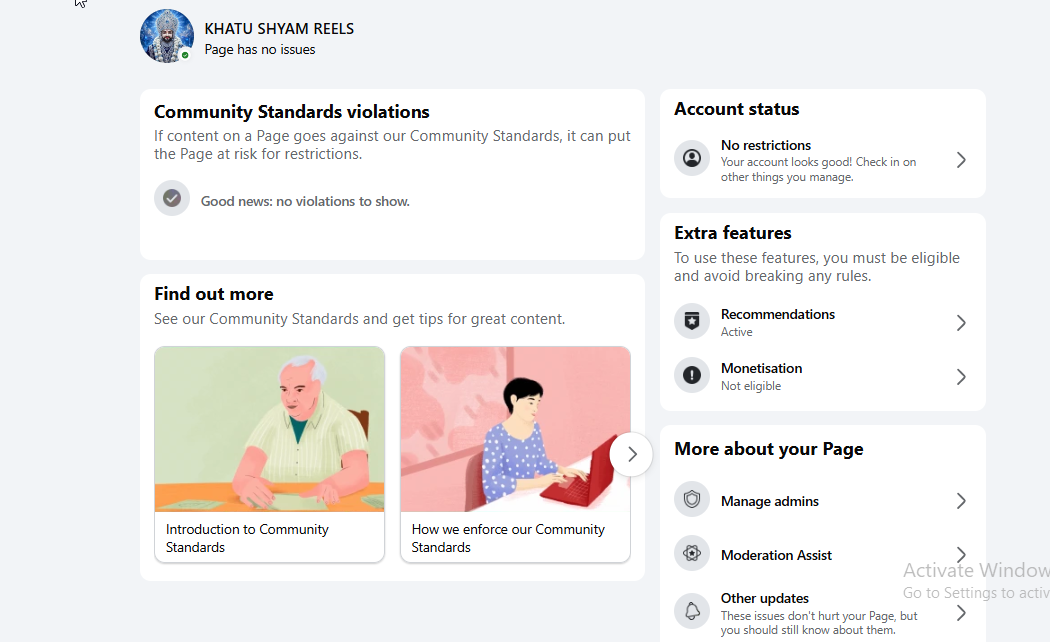Screen dimensions: 1050x642
Task: Click the KHATU SHYAM REELS profile picture
Action: (x=167, y=36)
